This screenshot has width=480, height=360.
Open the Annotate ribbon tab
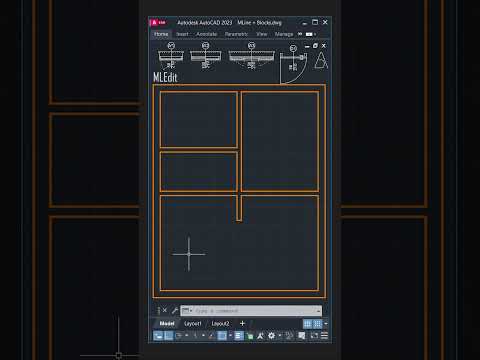pos(207,34)
